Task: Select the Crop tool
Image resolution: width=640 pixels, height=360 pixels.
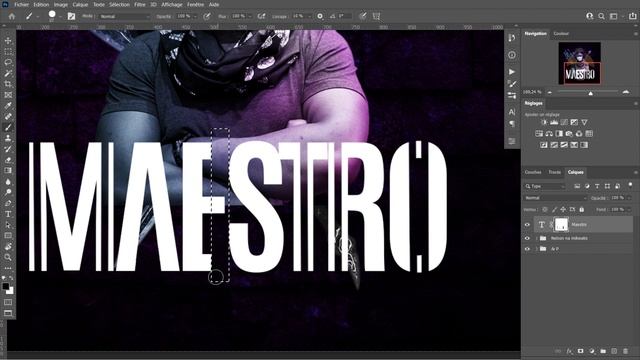Action: tap(8, 84)
